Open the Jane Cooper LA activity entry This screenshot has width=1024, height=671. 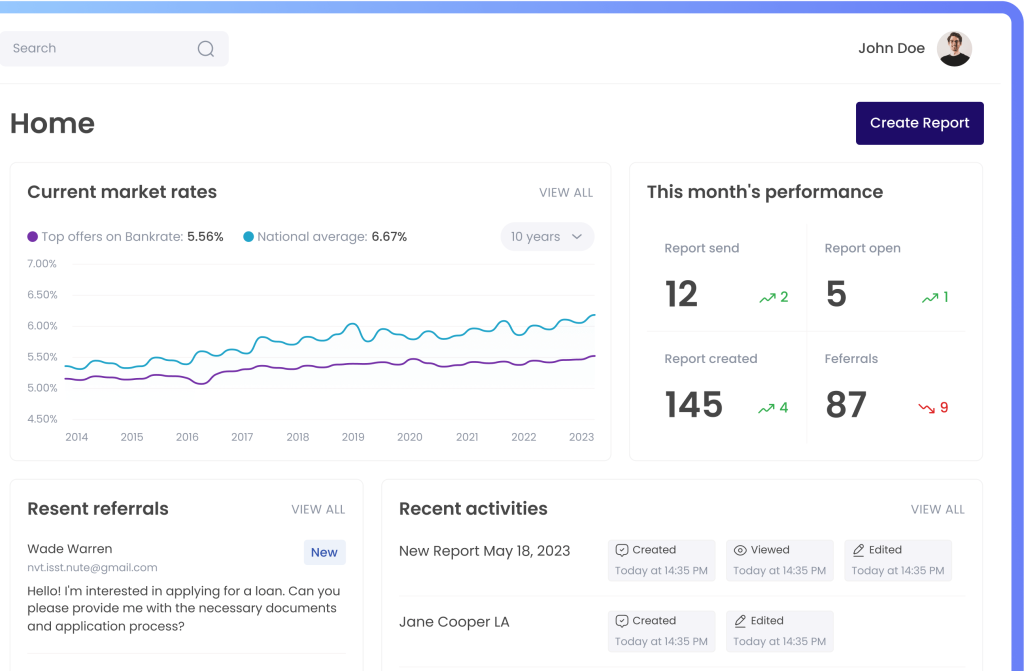click(x=454, y=622)
